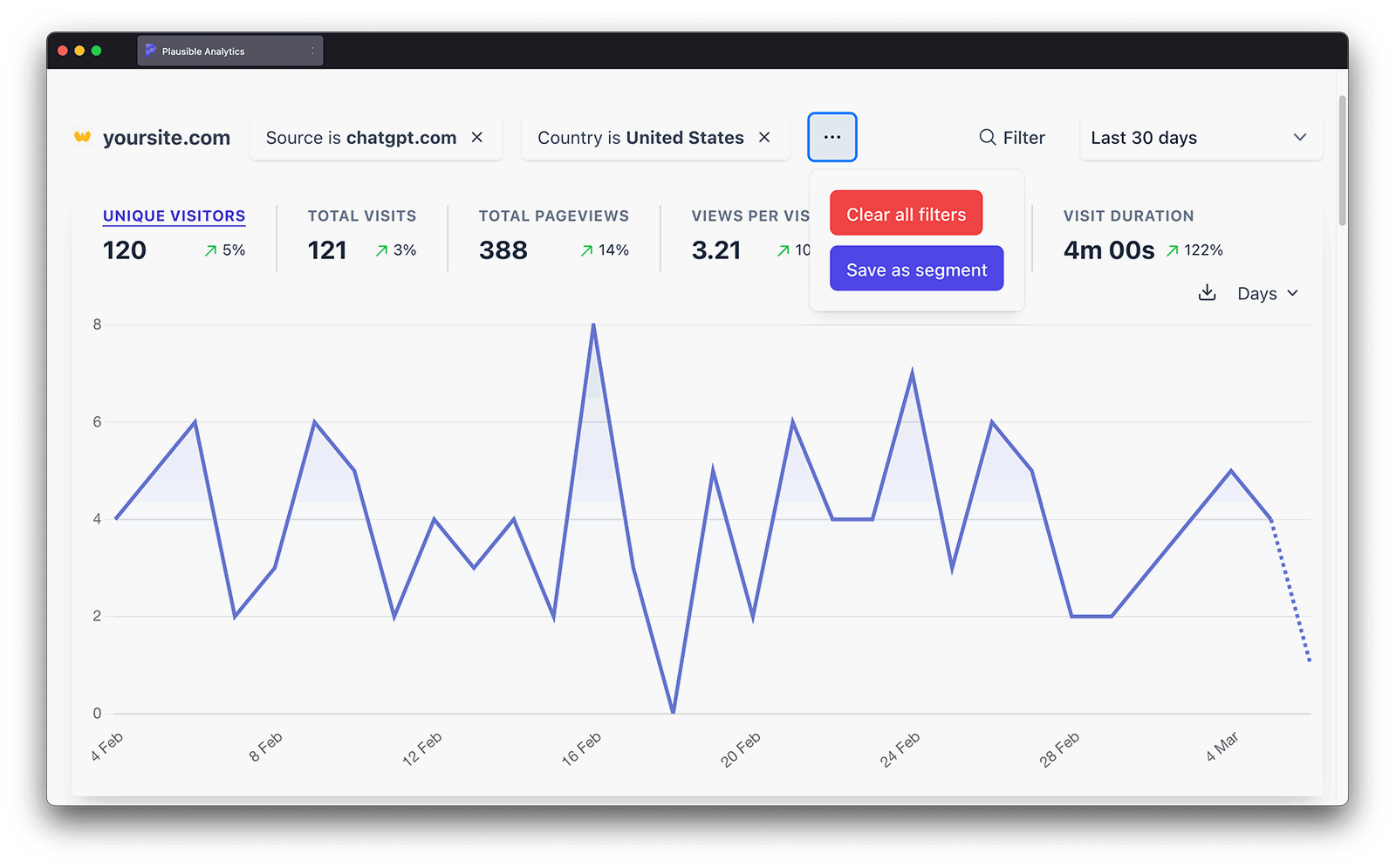Click Clear all filters
This screenshot has height=868, width=1396.
coord(906,213)
